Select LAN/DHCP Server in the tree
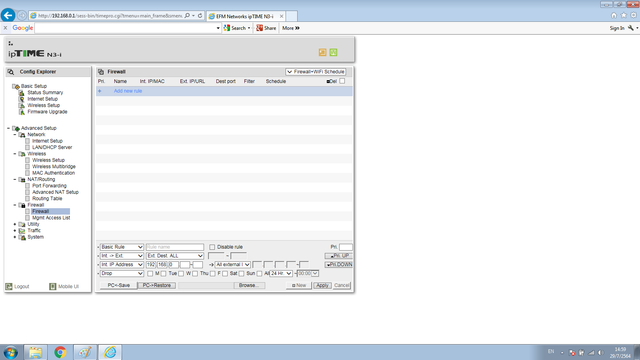640x360 pixels. (x=52, y=147)
